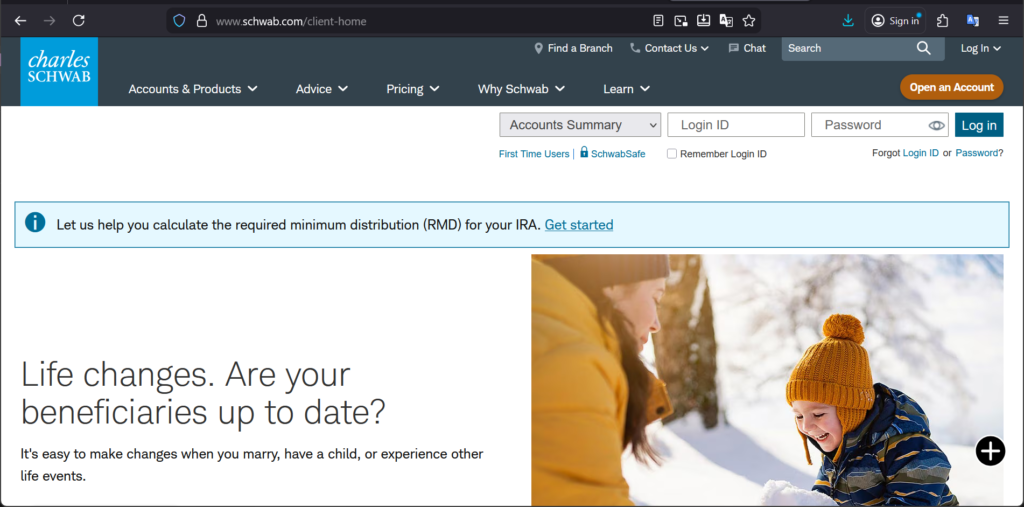Open Firefox hamburger application menu

pos(1003,20)
